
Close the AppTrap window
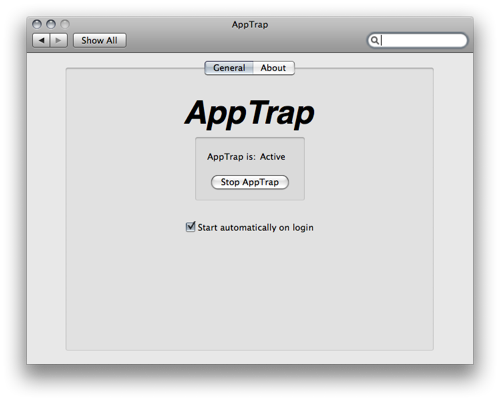tap(37, 24)
